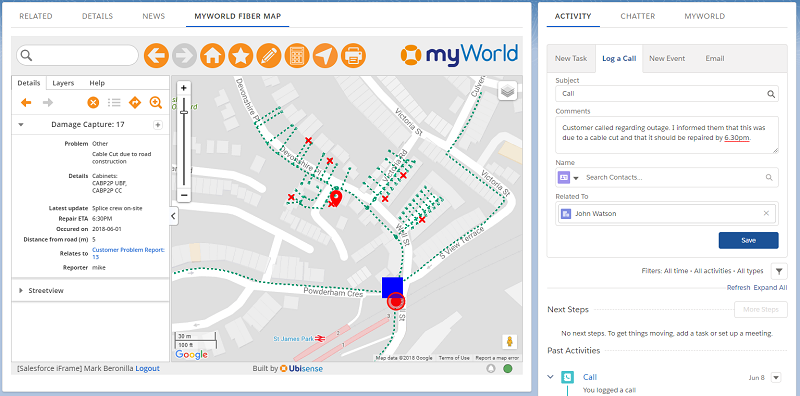Switch to the Related tab

pos(36,16)
